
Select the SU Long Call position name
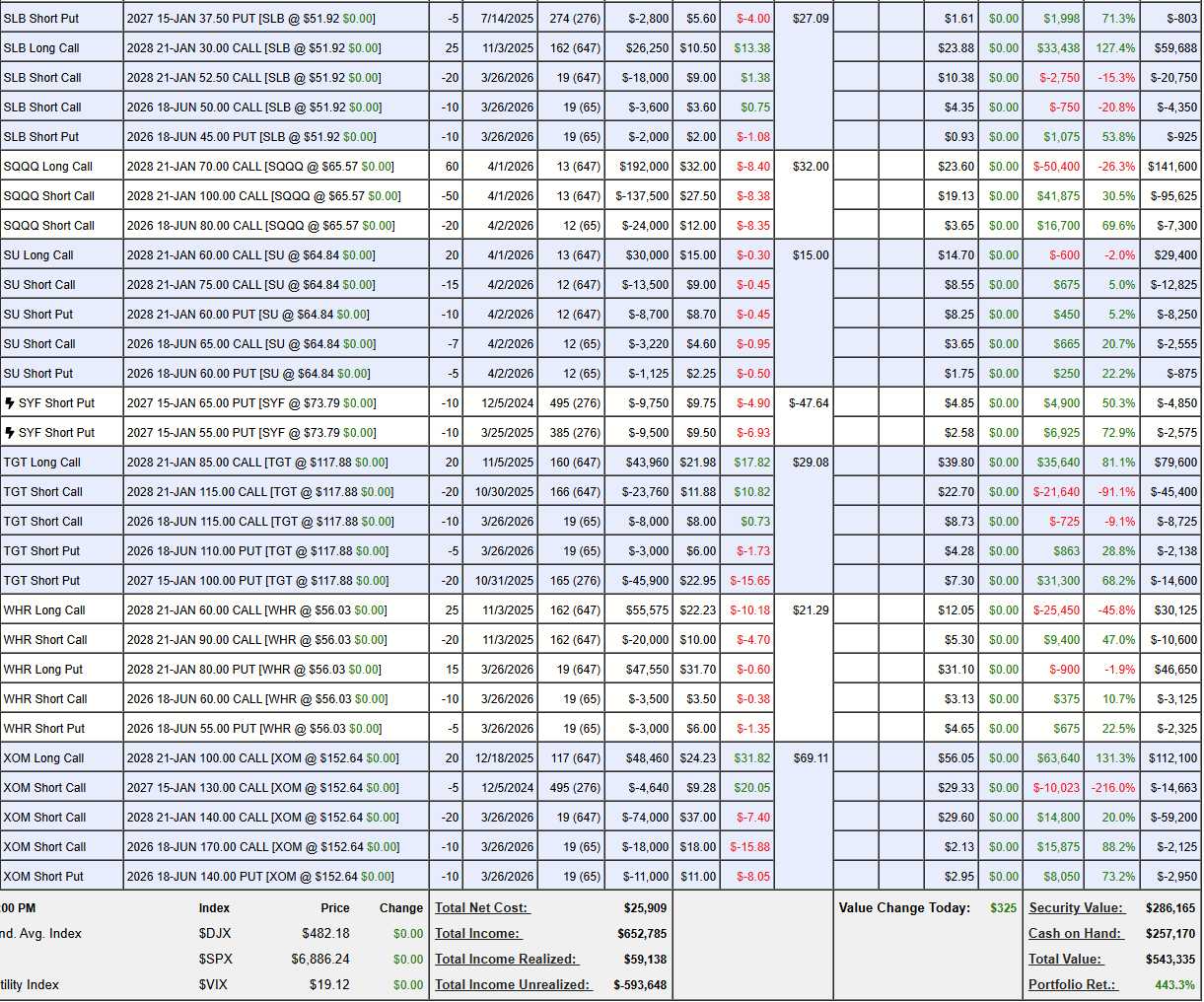pos(38,255)
